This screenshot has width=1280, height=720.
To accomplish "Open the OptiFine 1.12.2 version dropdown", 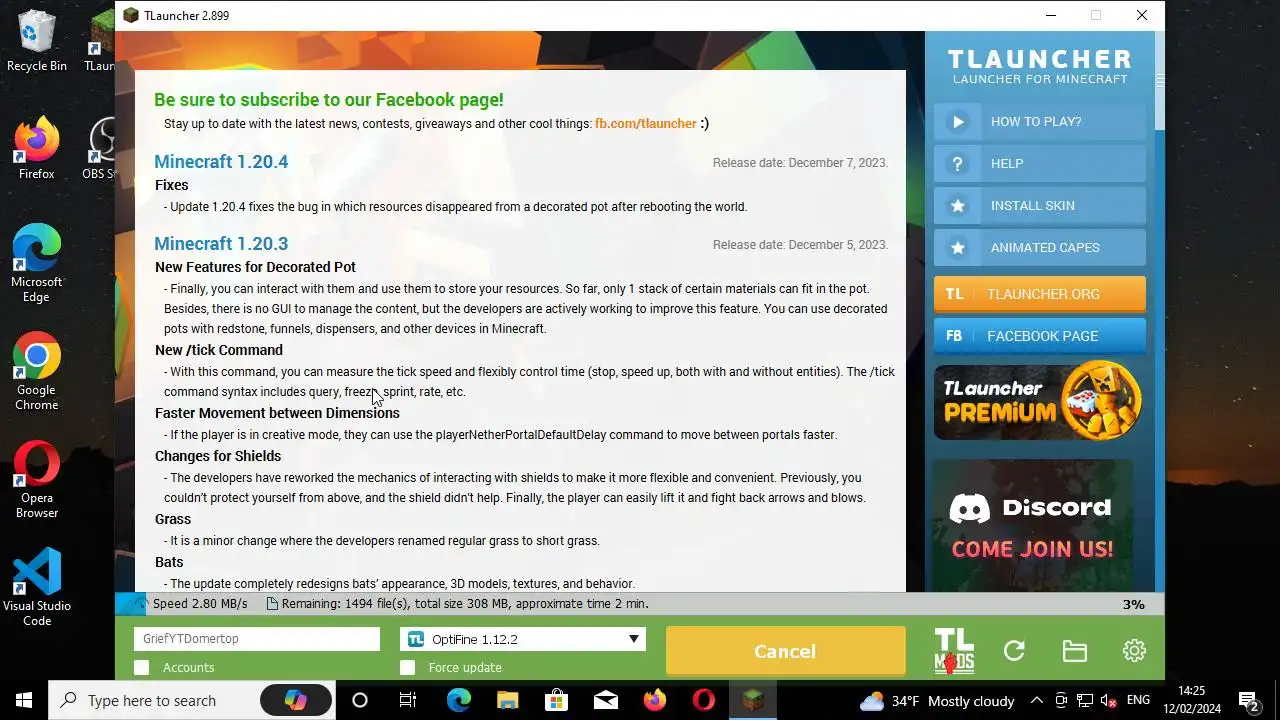I will (523, 639).
